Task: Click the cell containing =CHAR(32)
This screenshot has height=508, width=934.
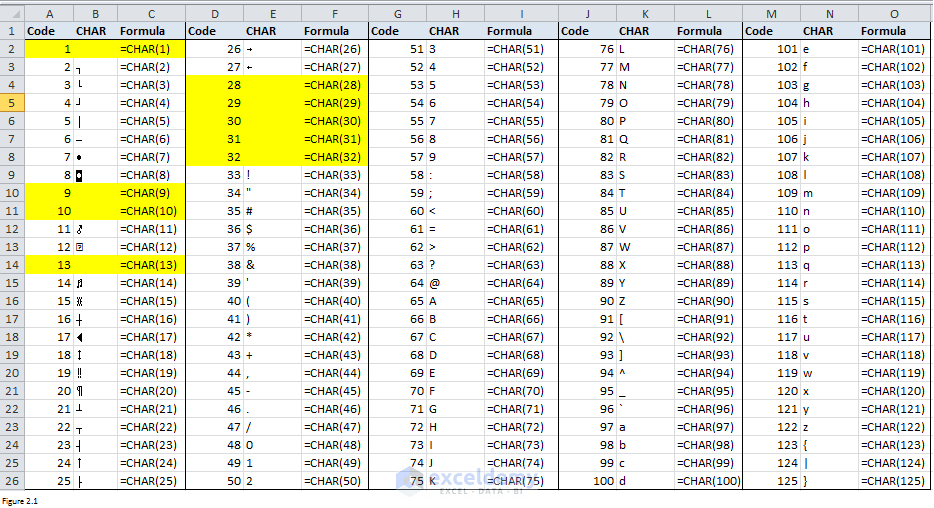Action: tap(335, 157)
